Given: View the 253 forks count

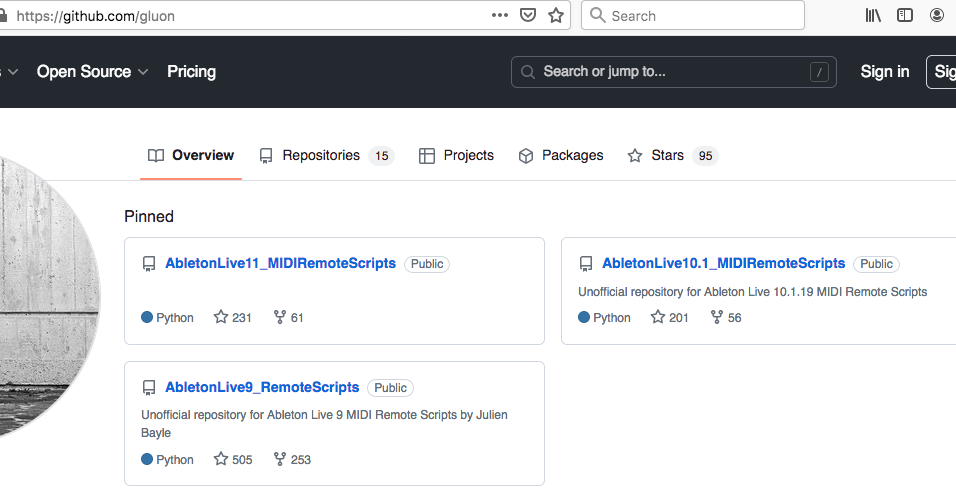Looking at the screenshot, I should (x=301, y=460).
